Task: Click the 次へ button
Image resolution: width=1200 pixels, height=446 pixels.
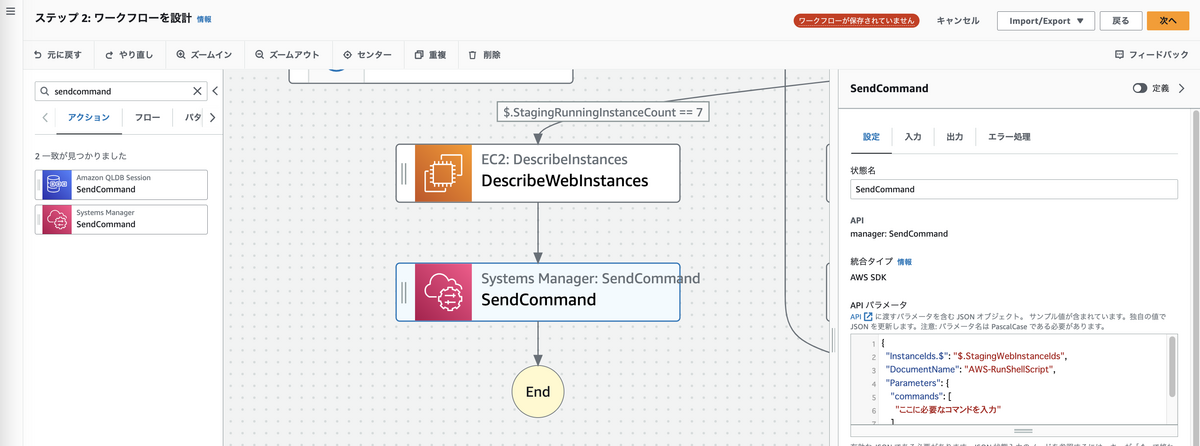Action: coord(1168,20)
